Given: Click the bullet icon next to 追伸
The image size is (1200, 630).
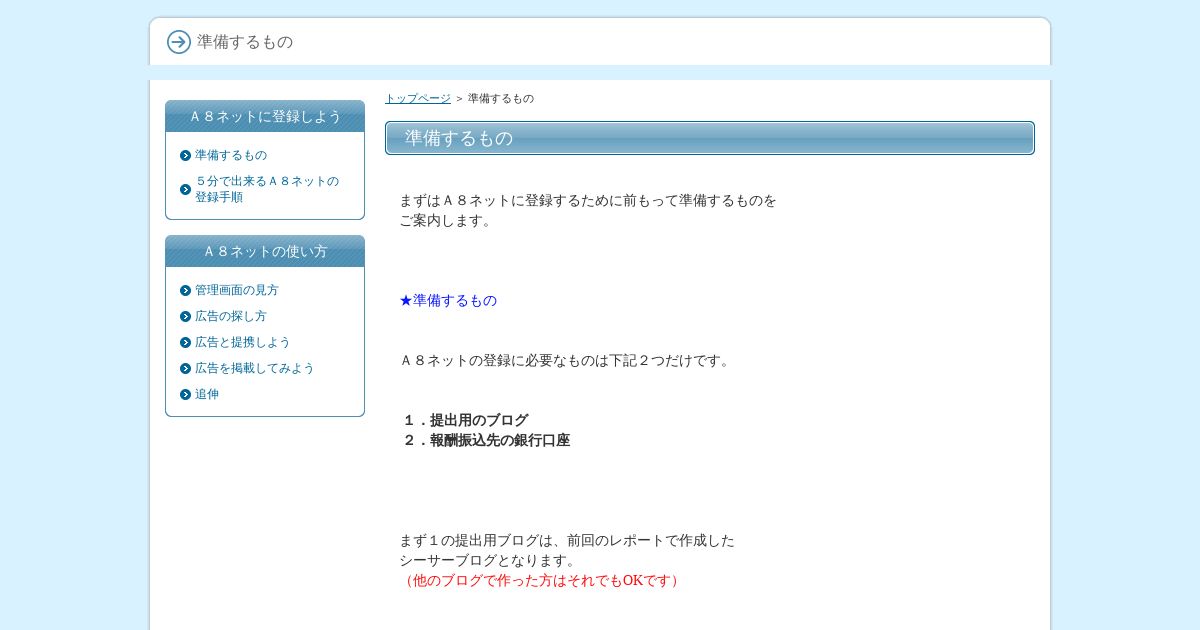Looking at the screenshot, I should point(185,395).
